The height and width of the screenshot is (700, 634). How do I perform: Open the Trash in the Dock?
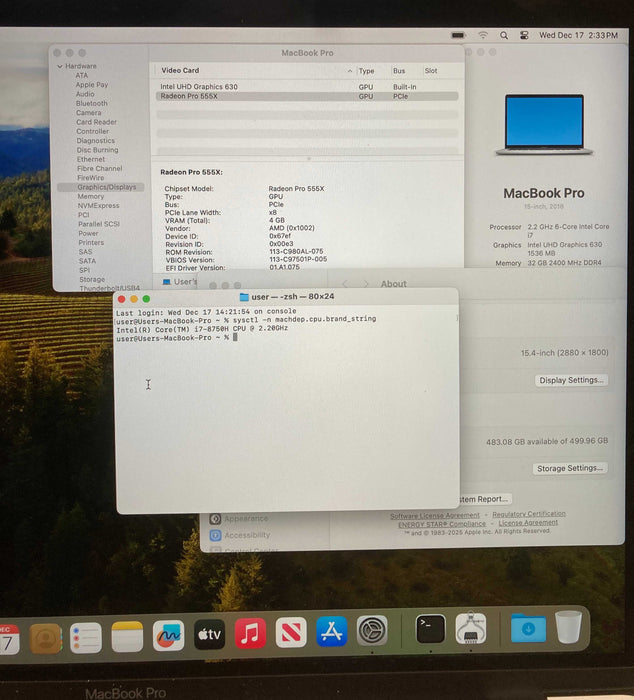[568, 627]
